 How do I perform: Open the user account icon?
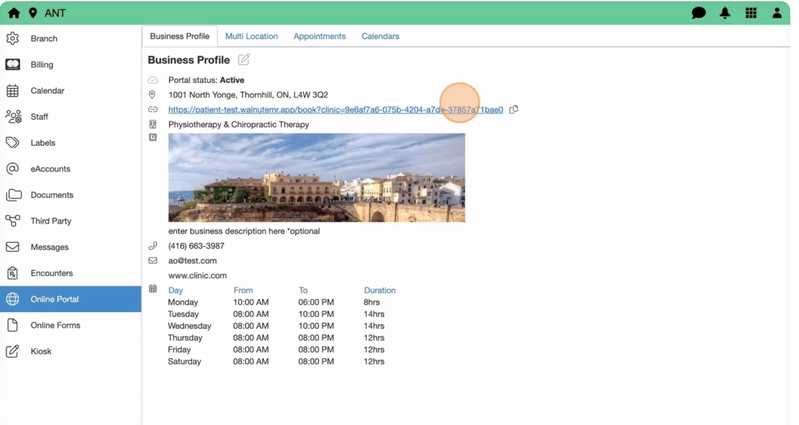pyautogui.click(x=777, y=13)
